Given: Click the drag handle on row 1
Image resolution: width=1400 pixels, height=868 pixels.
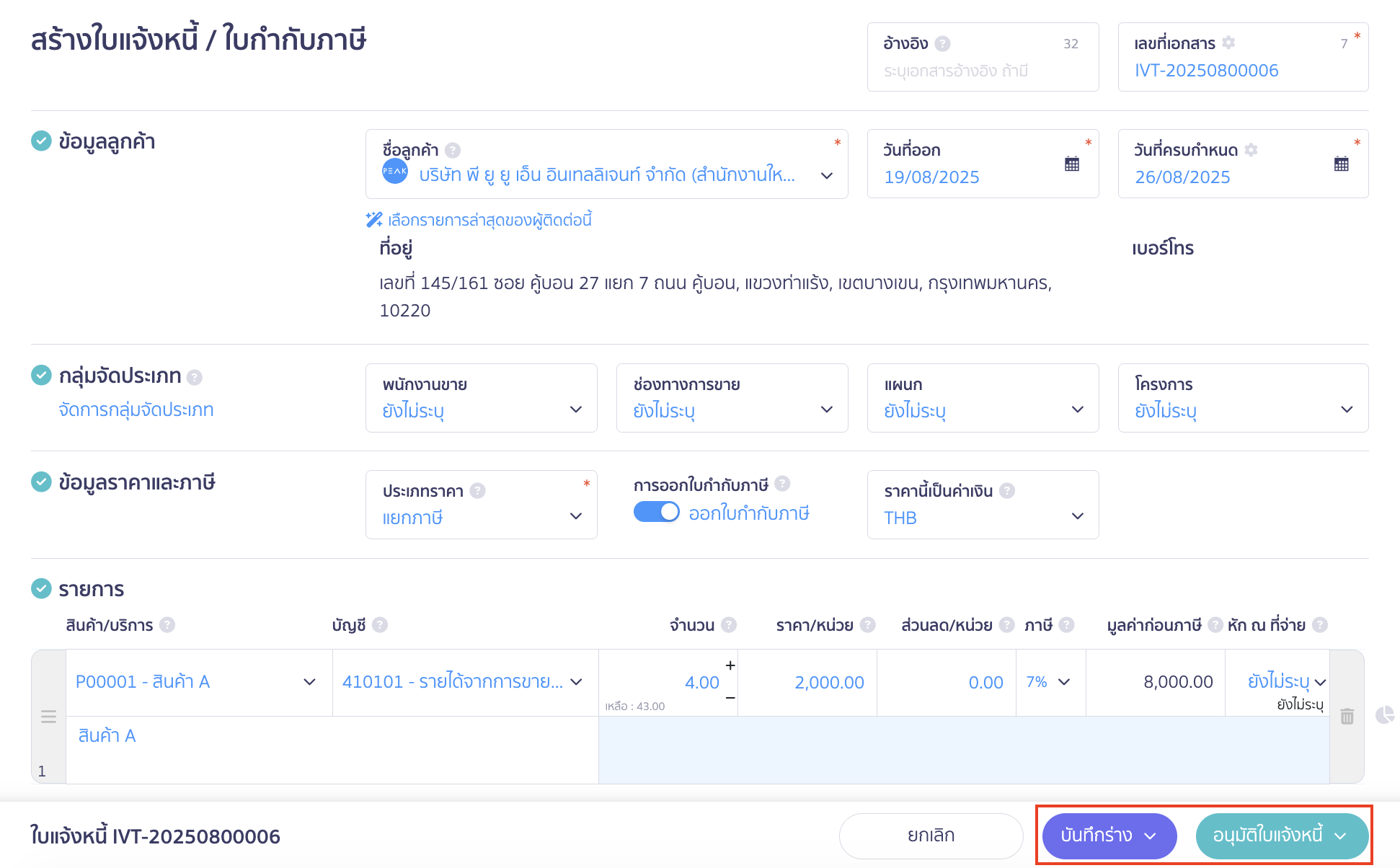Looking at the screenshot, I should coord(48,716).
